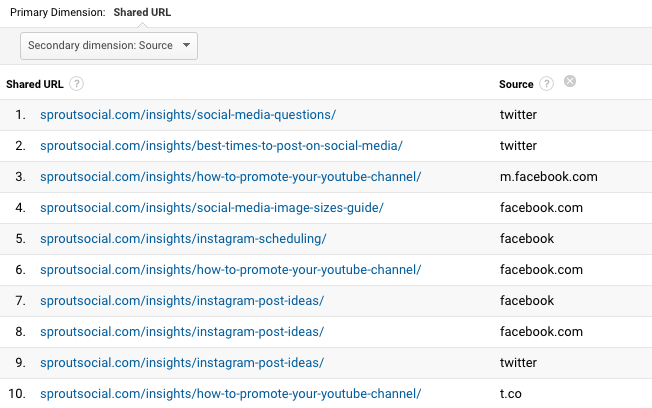
Task: Open the social-media-questions link in row 1
Action: point(188,115)
